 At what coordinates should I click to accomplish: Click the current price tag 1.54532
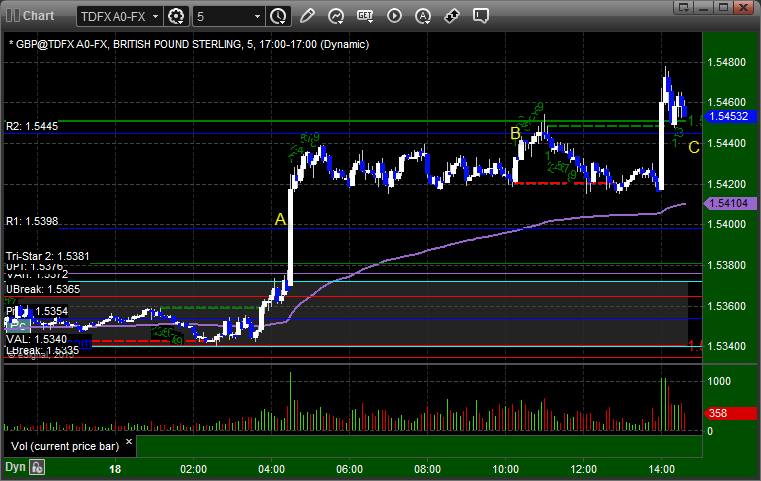pyautogui.click(x=729, y=116)
